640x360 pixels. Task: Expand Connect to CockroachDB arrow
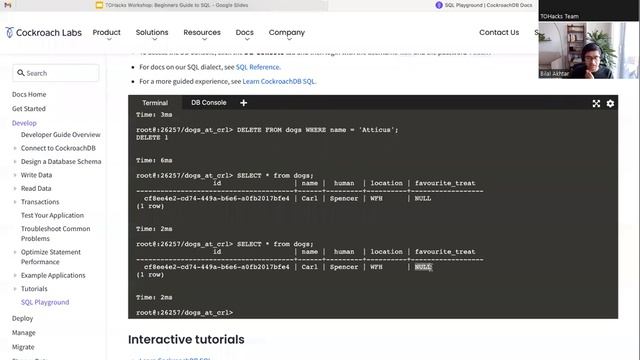point(15,148)
